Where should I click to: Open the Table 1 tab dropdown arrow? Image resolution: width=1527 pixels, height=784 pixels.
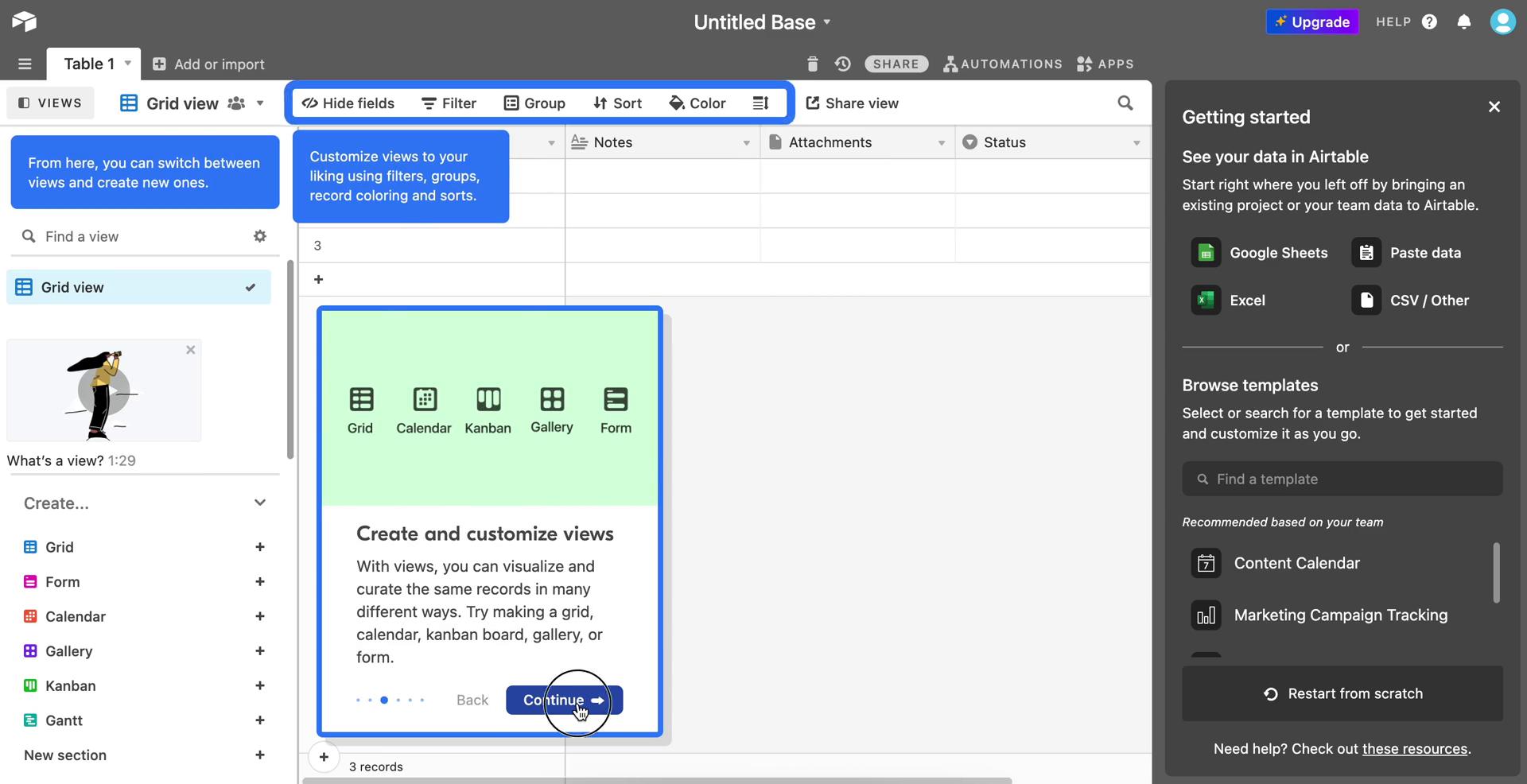point(127,63)
